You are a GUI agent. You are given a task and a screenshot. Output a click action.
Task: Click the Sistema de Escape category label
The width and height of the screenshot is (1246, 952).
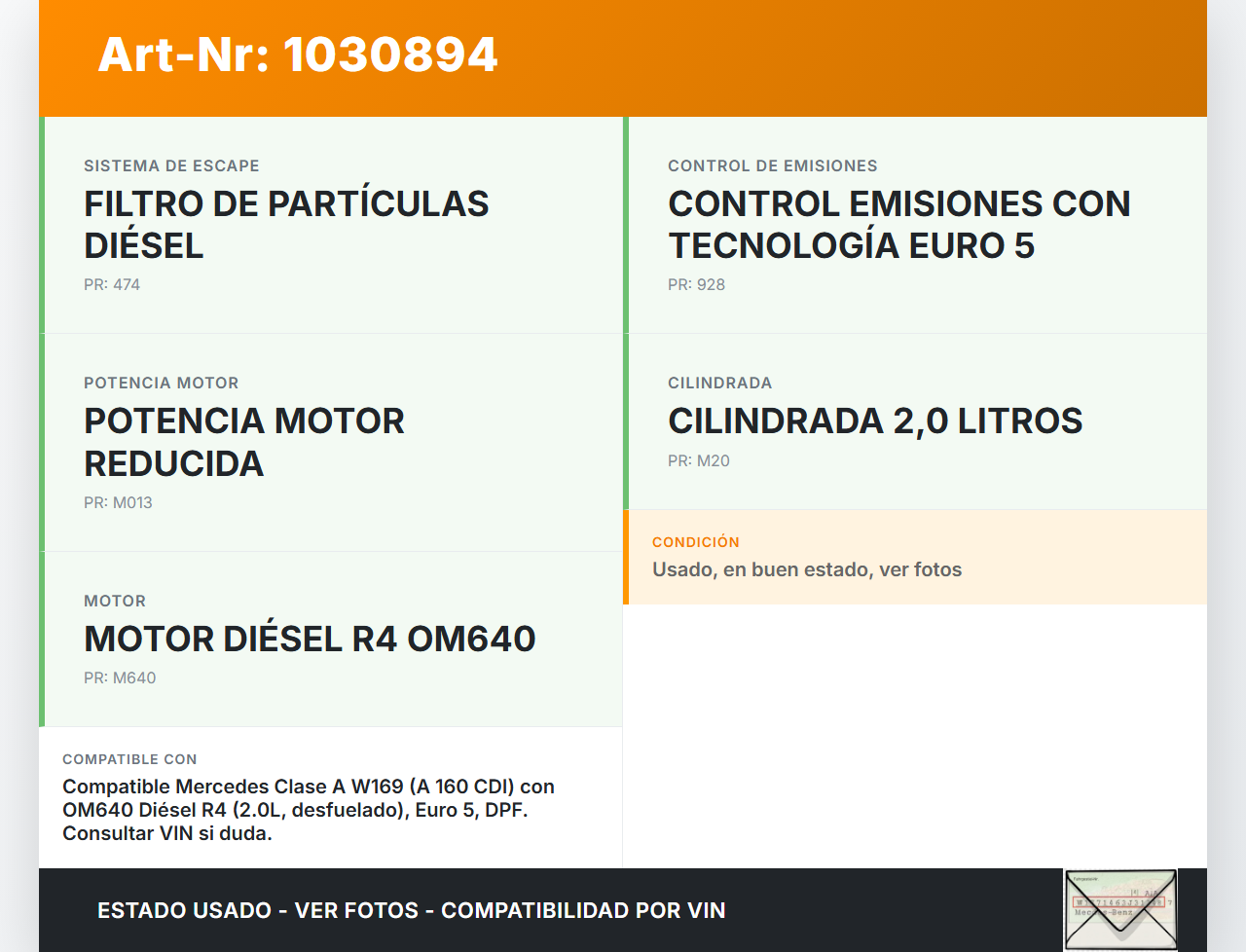point(171,166)
